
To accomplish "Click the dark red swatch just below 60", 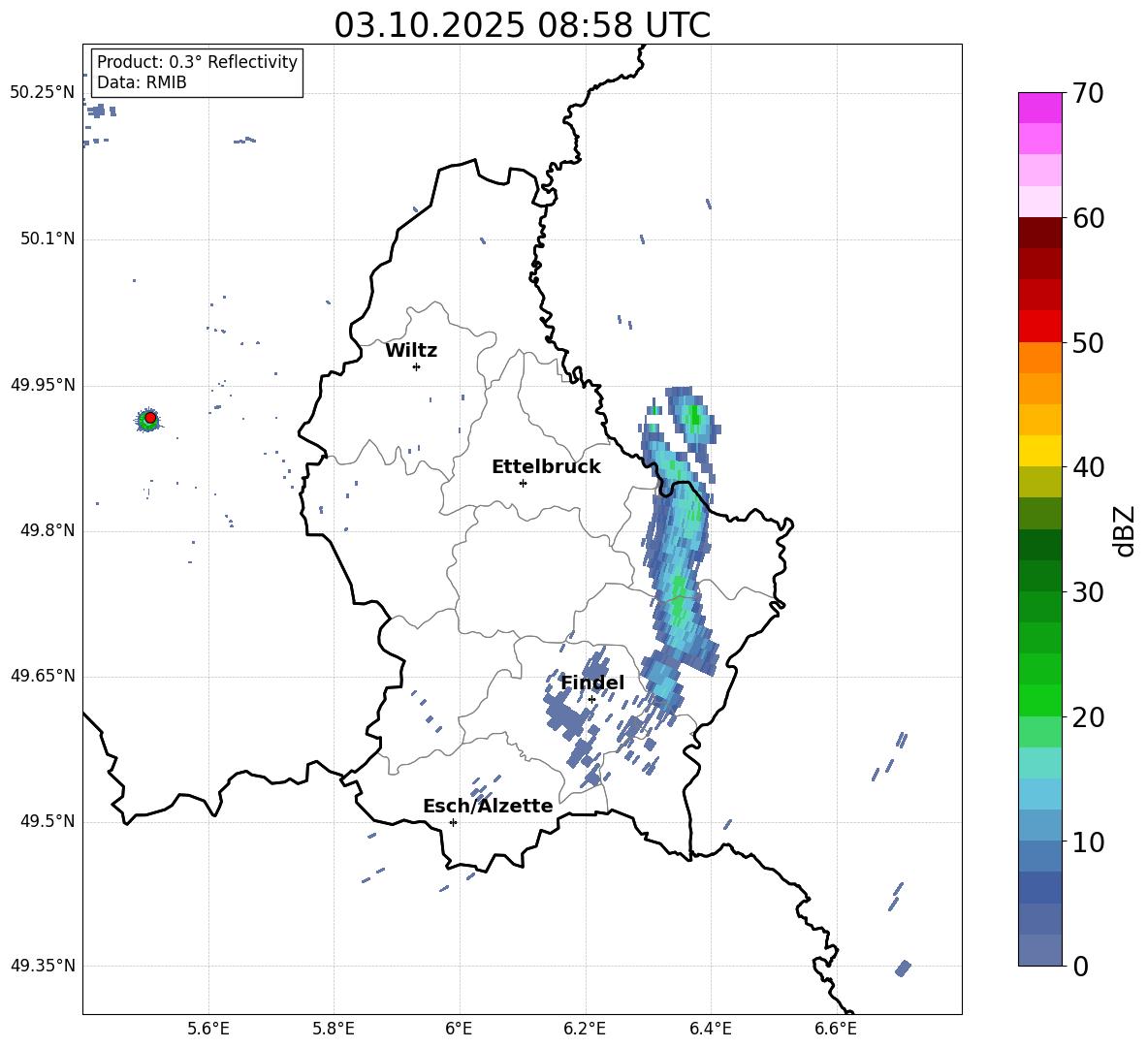I will click(1040, 233).
